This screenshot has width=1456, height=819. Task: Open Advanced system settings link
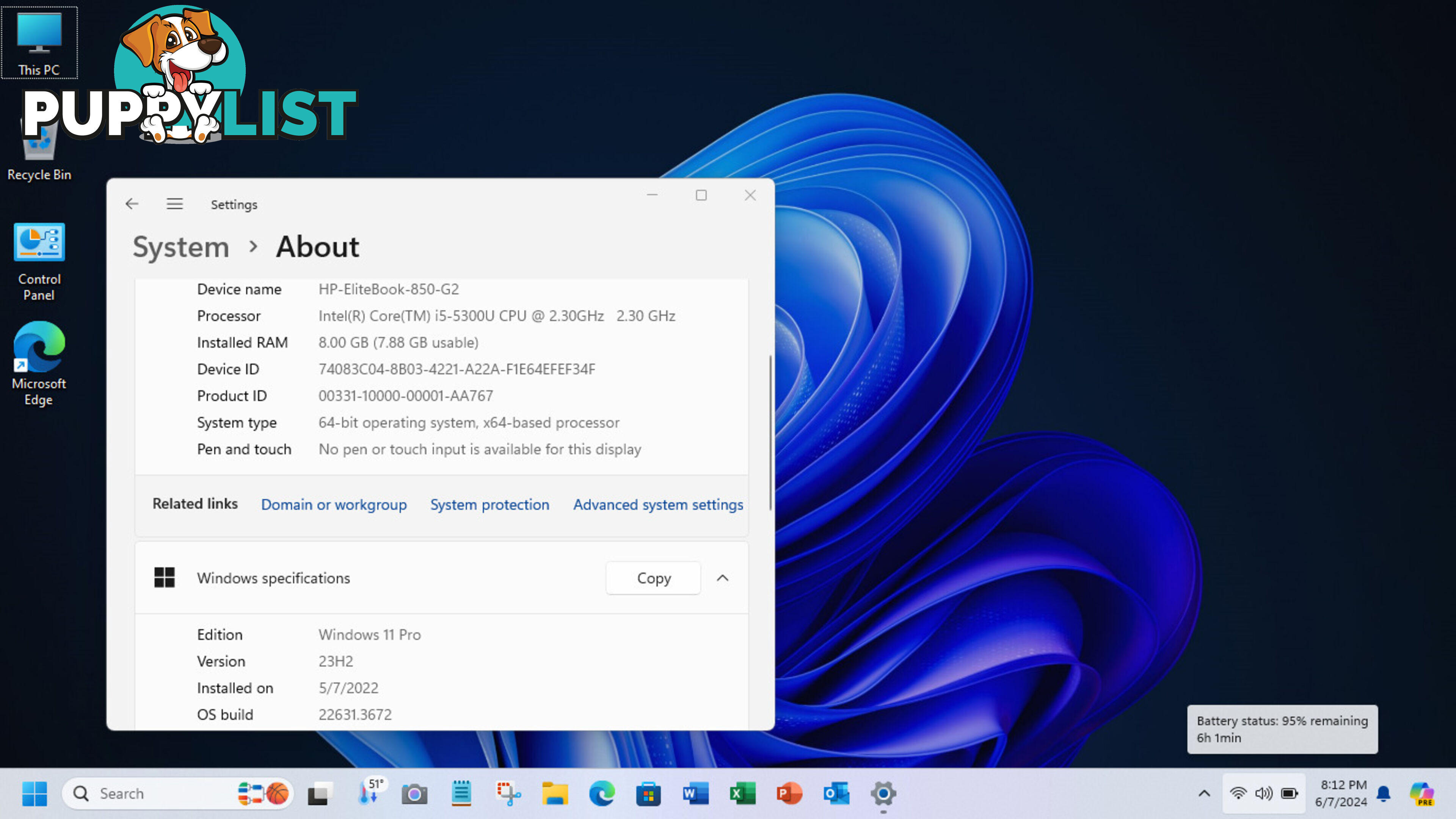click(658, 504)
